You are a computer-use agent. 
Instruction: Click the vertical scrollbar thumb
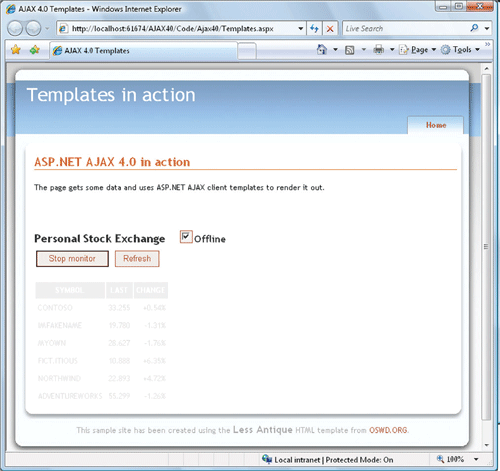(x=486, y=247)
